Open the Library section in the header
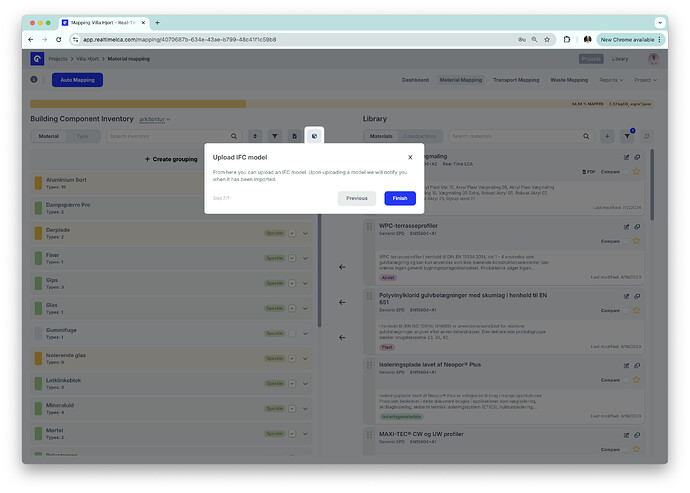 pyautogui.click(x=620, y=59)
